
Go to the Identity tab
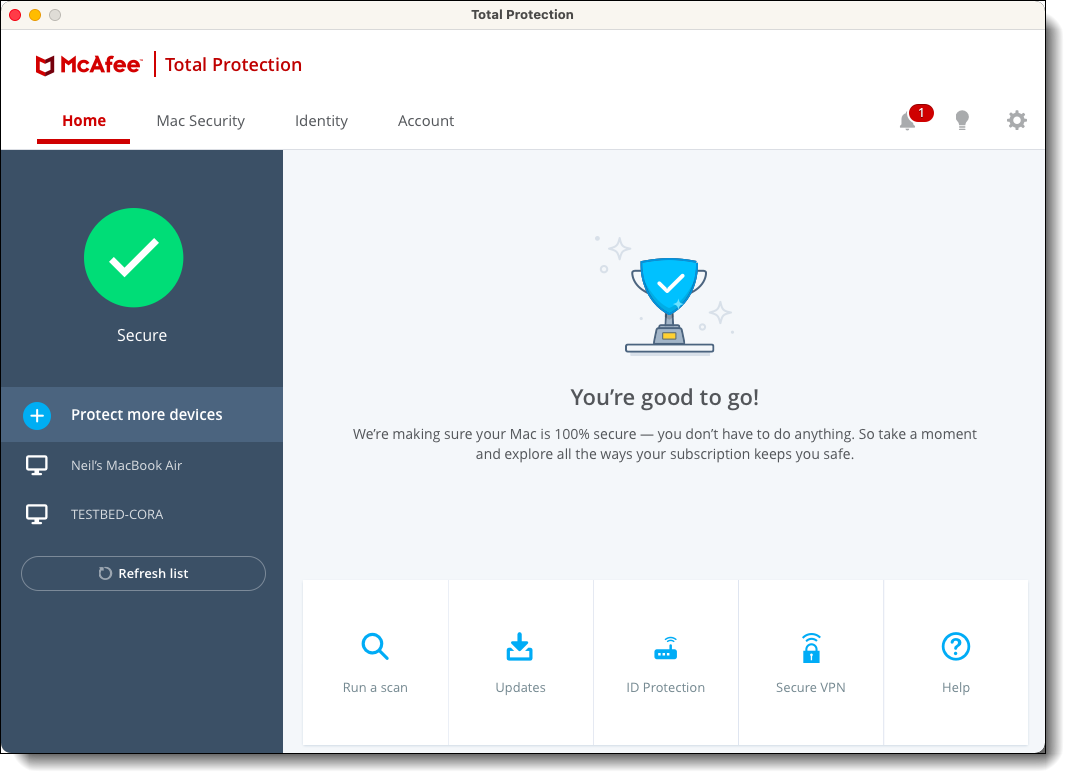[321, 121]
